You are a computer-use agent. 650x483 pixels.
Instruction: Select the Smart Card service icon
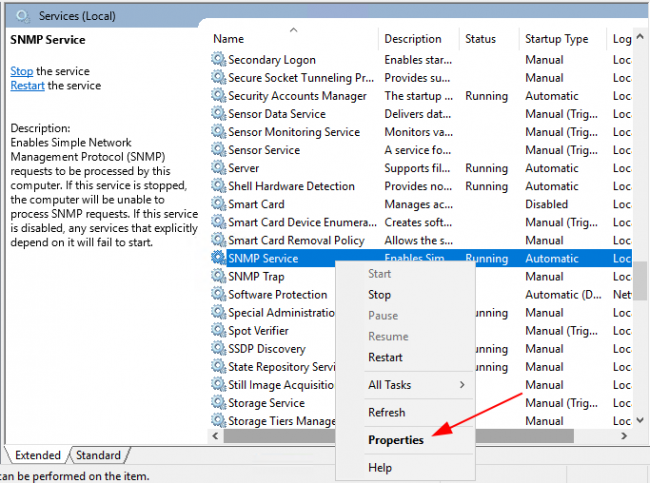coord(218,204)
